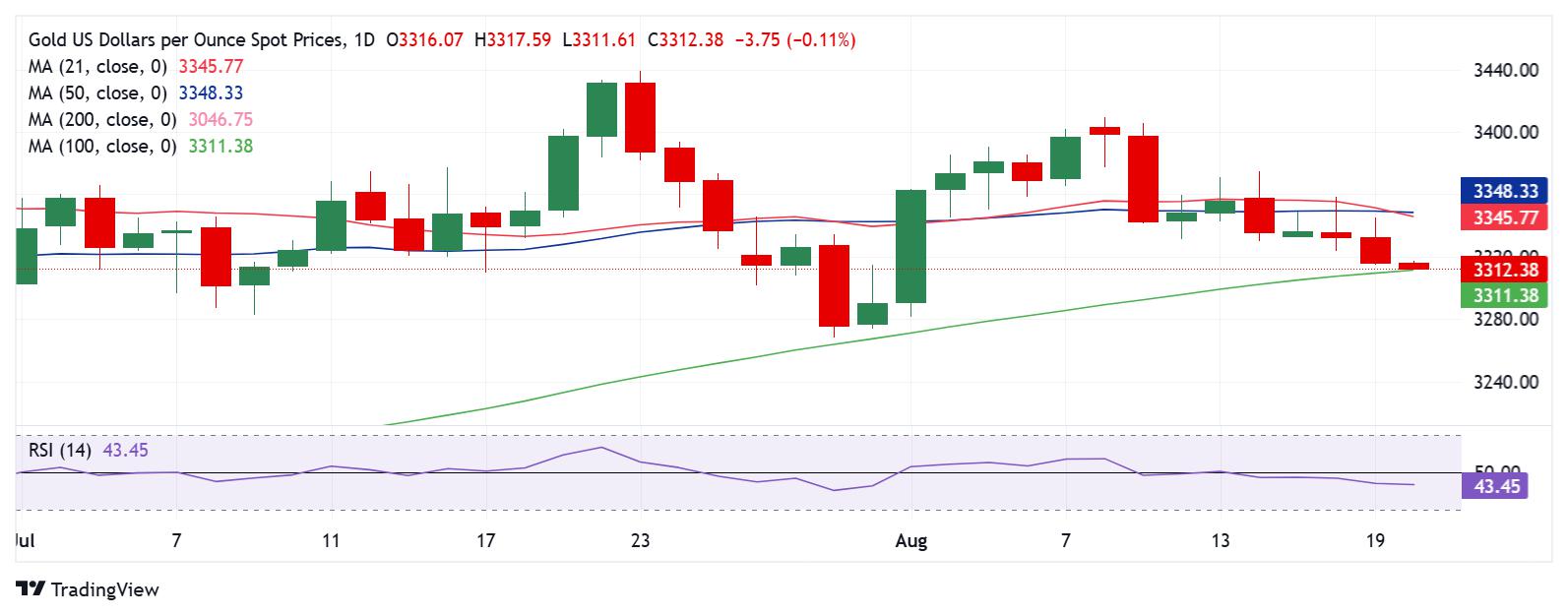Click the 23 date axis marker
Image resolution: width=1568 pixels, height=616 pixels.
pos(641,540)
